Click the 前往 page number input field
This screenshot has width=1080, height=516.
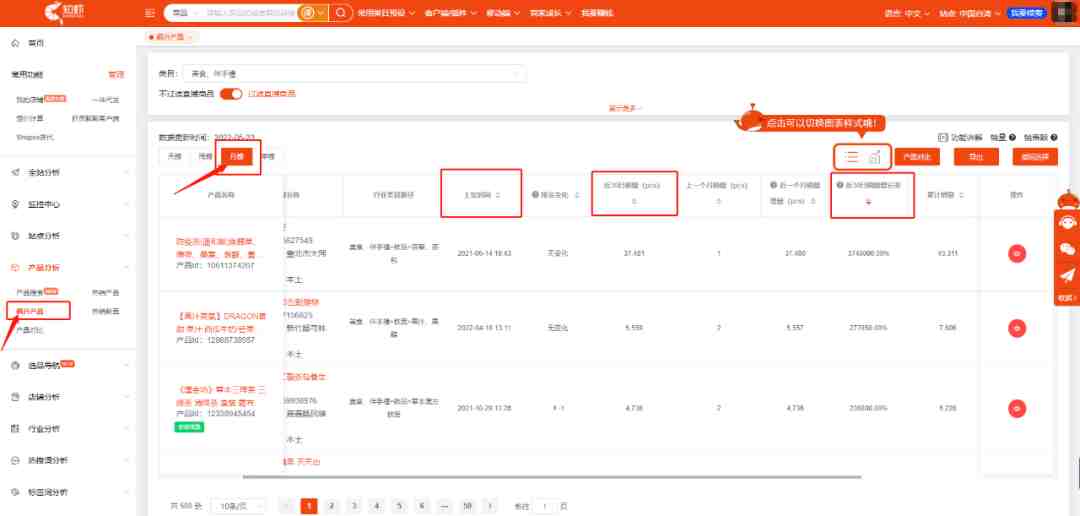tap(545, 506)
